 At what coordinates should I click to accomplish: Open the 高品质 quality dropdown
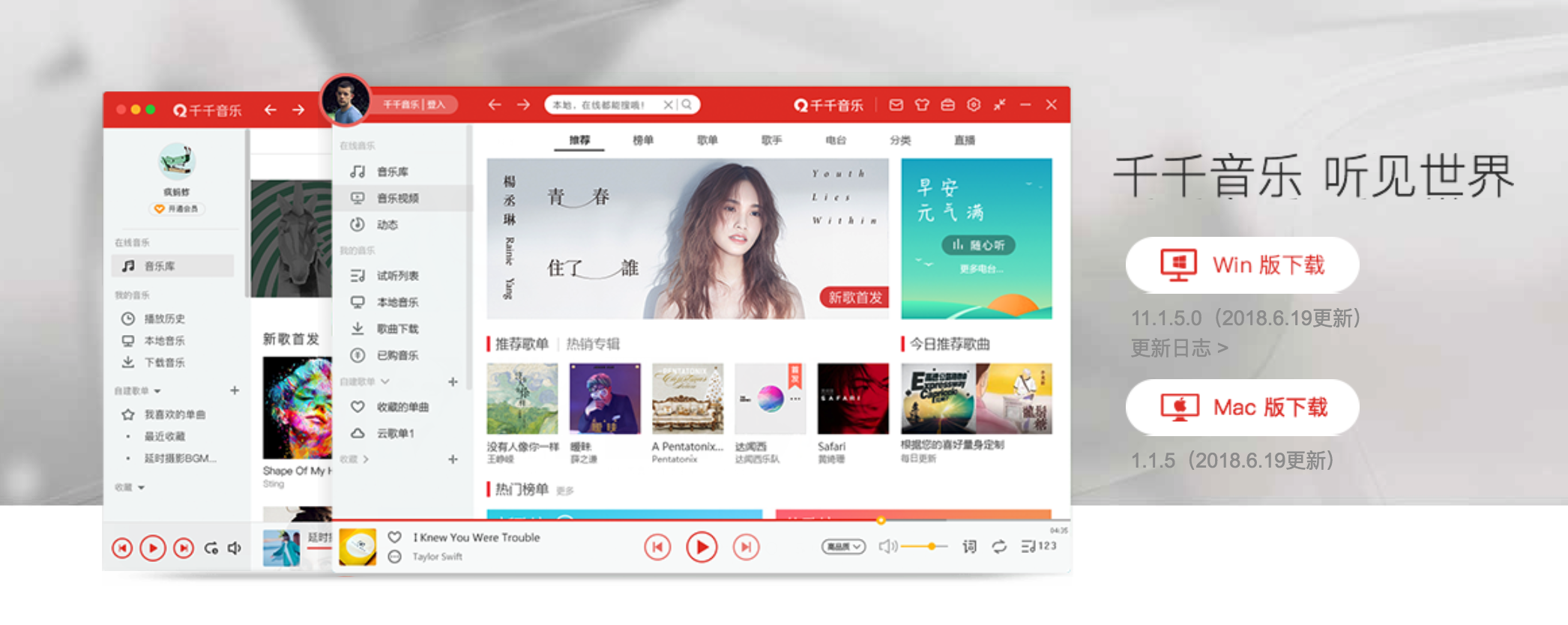843,547
